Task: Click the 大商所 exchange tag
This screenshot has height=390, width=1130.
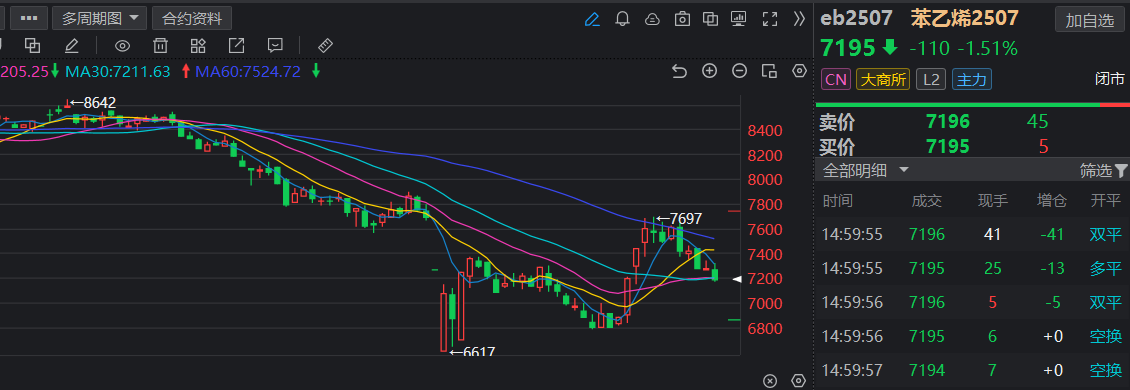Action: [883, 79]
